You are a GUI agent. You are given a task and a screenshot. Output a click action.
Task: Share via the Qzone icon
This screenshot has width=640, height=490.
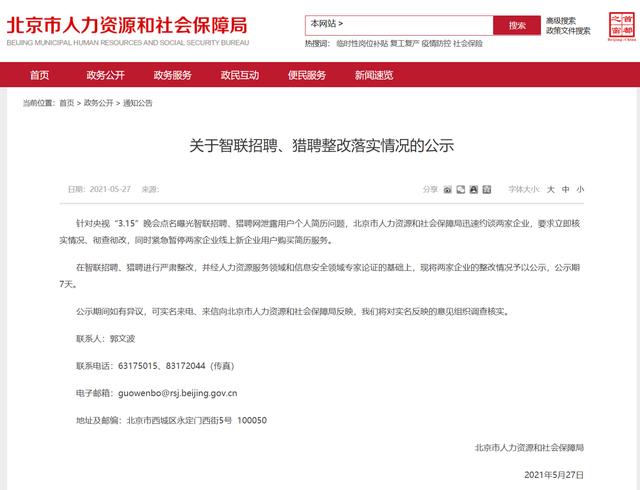(x=487, y=189)
